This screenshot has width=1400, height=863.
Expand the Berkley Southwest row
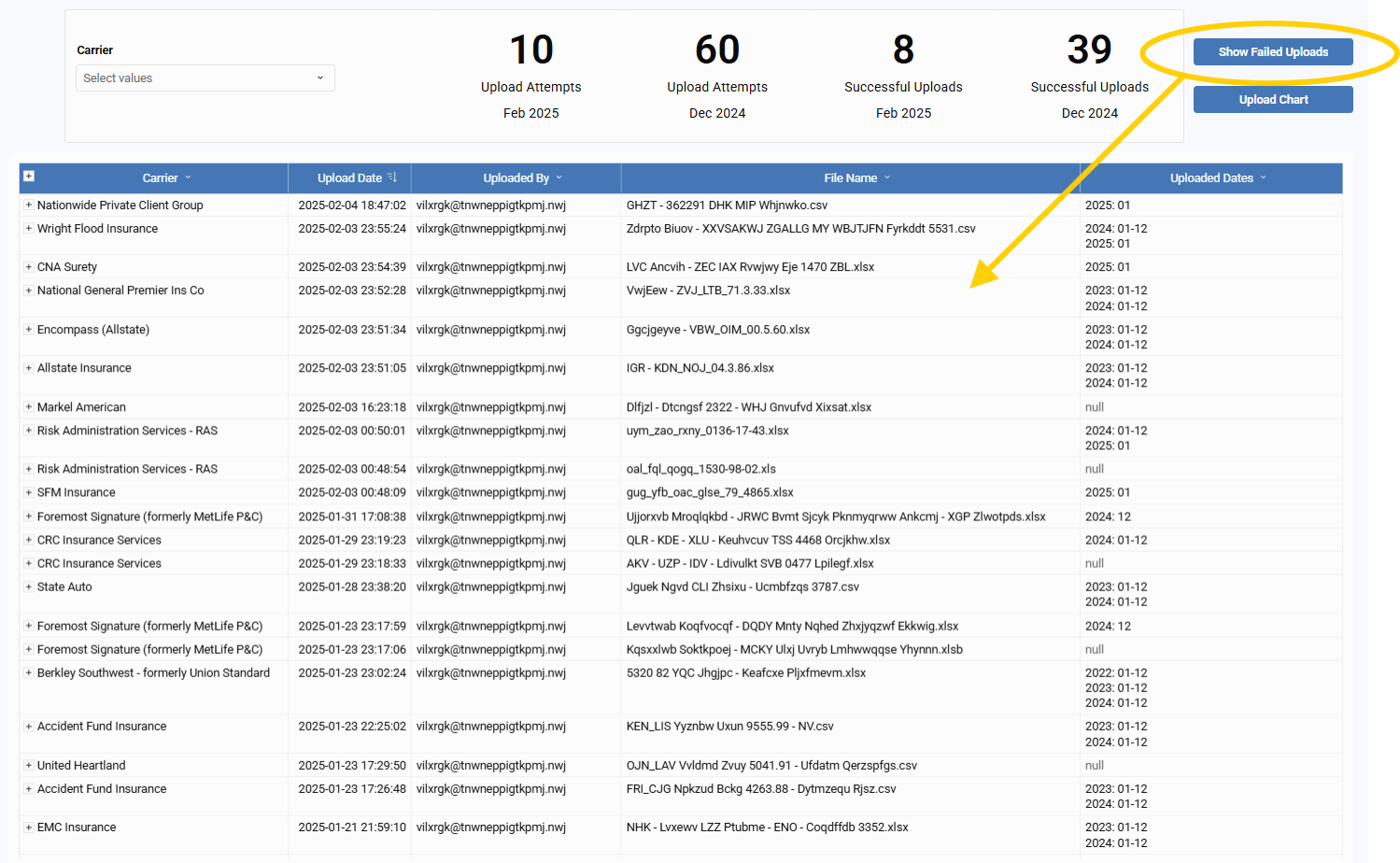click(29, 672)
